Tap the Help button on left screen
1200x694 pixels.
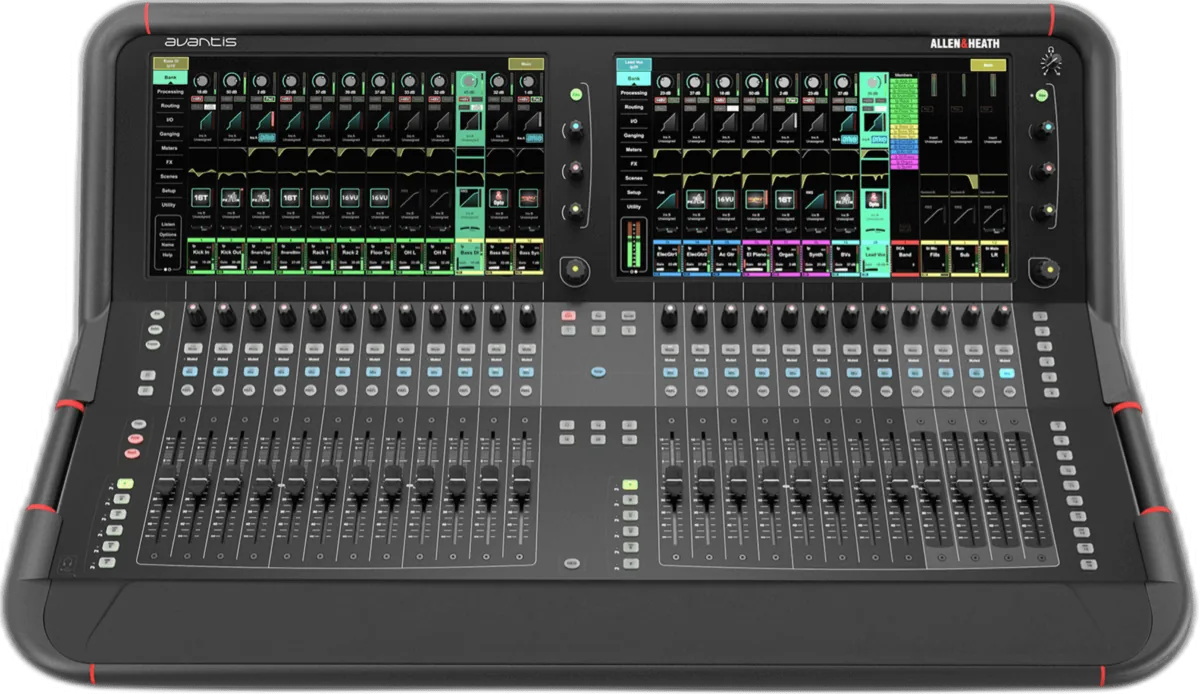(x=169, y=256)
